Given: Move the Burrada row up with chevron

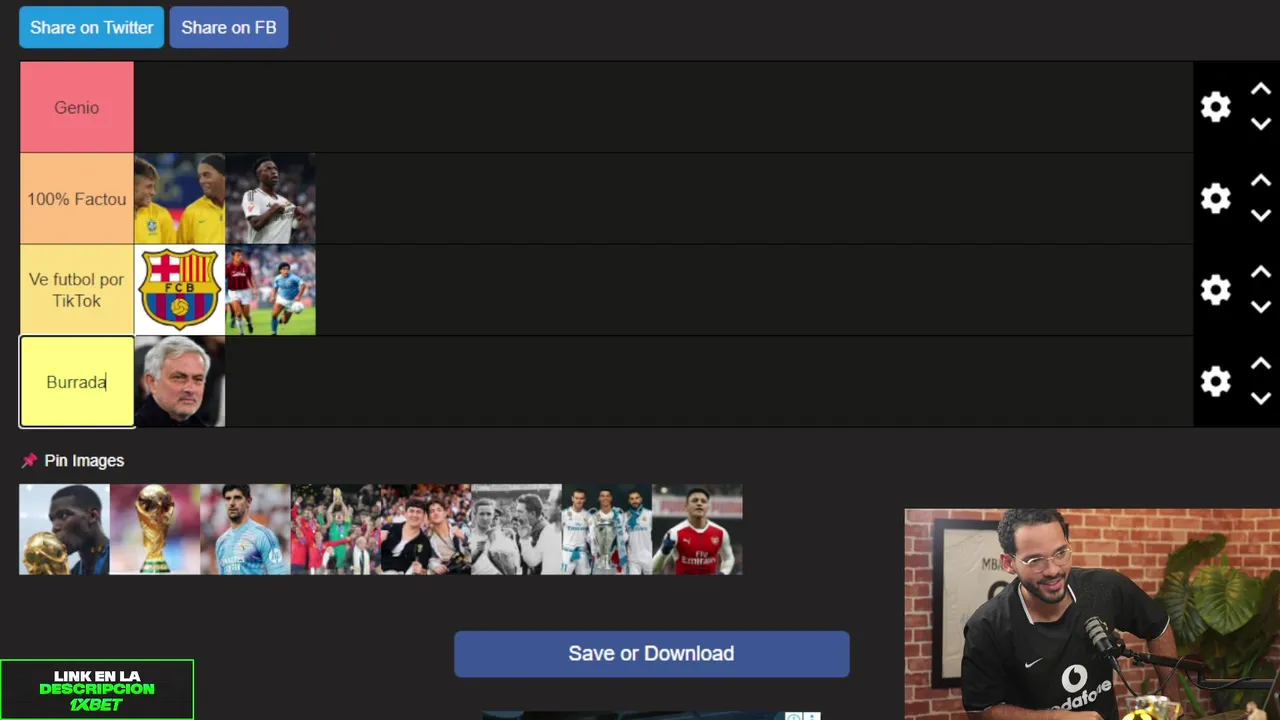Looking at the screenshot, I should pos(1261,363).
